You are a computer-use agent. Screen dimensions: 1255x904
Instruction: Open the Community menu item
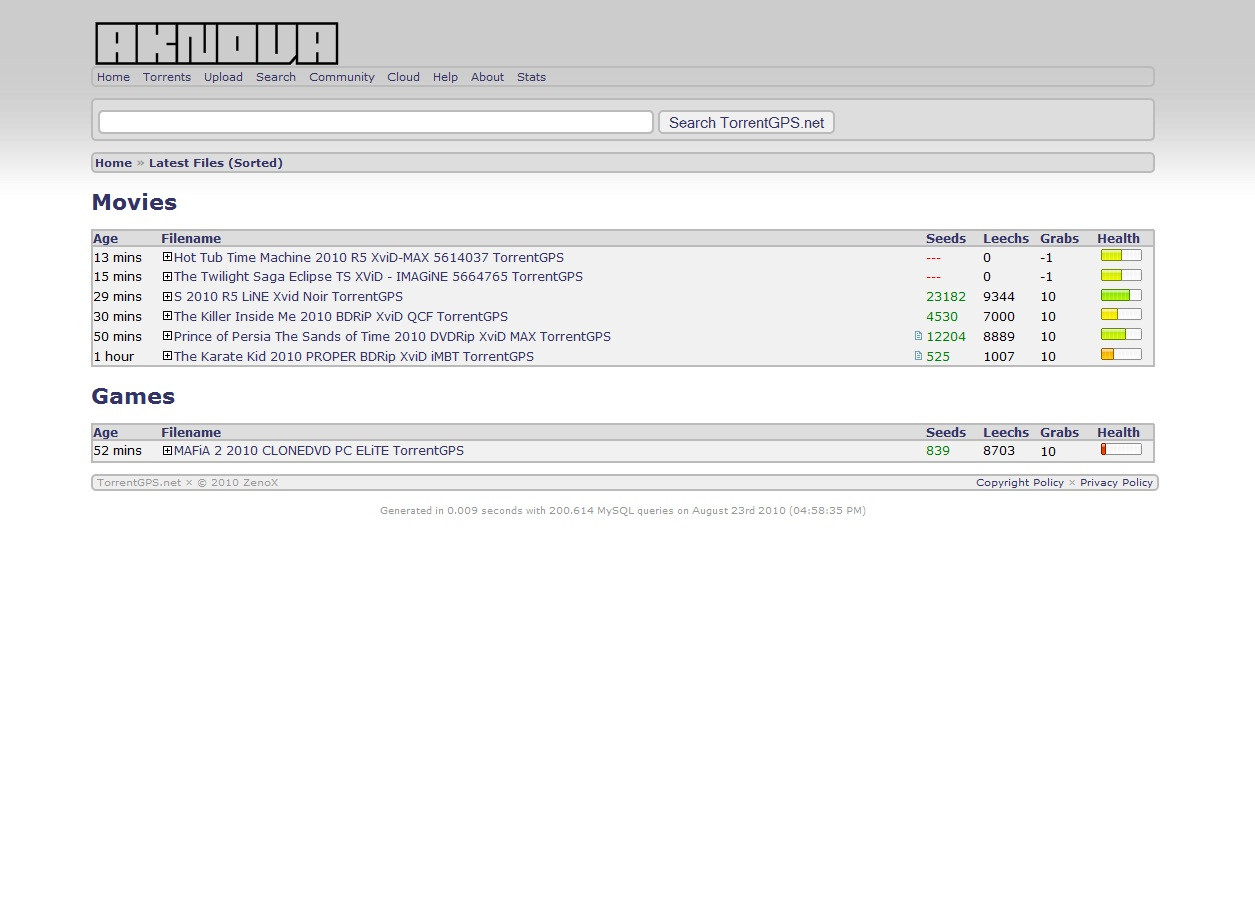tap(342, 77)
